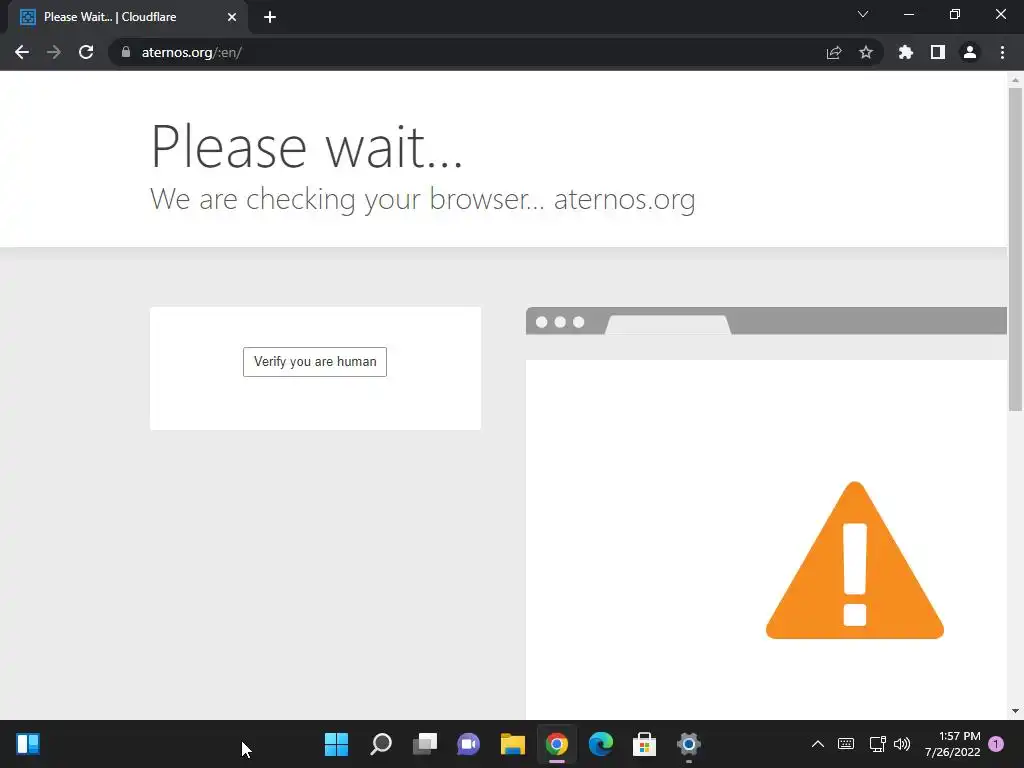Select the Please Wait Cloudflare tab

[x=128, y=17]
